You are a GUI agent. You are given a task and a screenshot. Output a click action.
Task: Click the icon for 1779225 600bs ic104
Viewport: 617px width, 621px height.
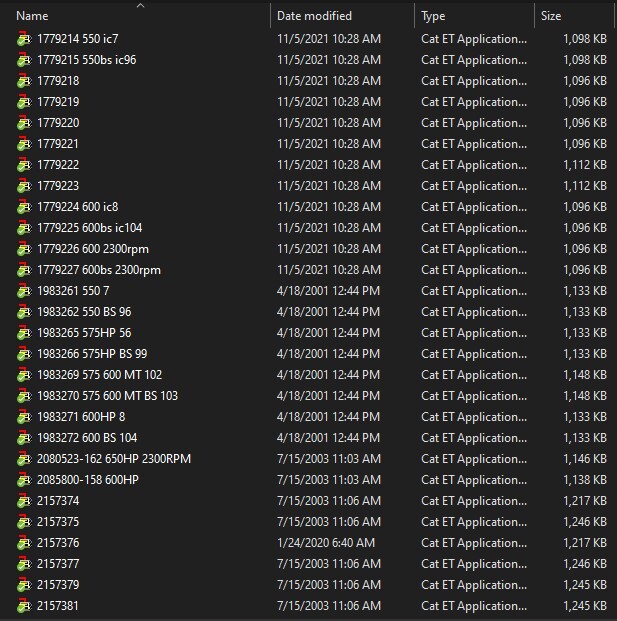(x=24, y=228)
